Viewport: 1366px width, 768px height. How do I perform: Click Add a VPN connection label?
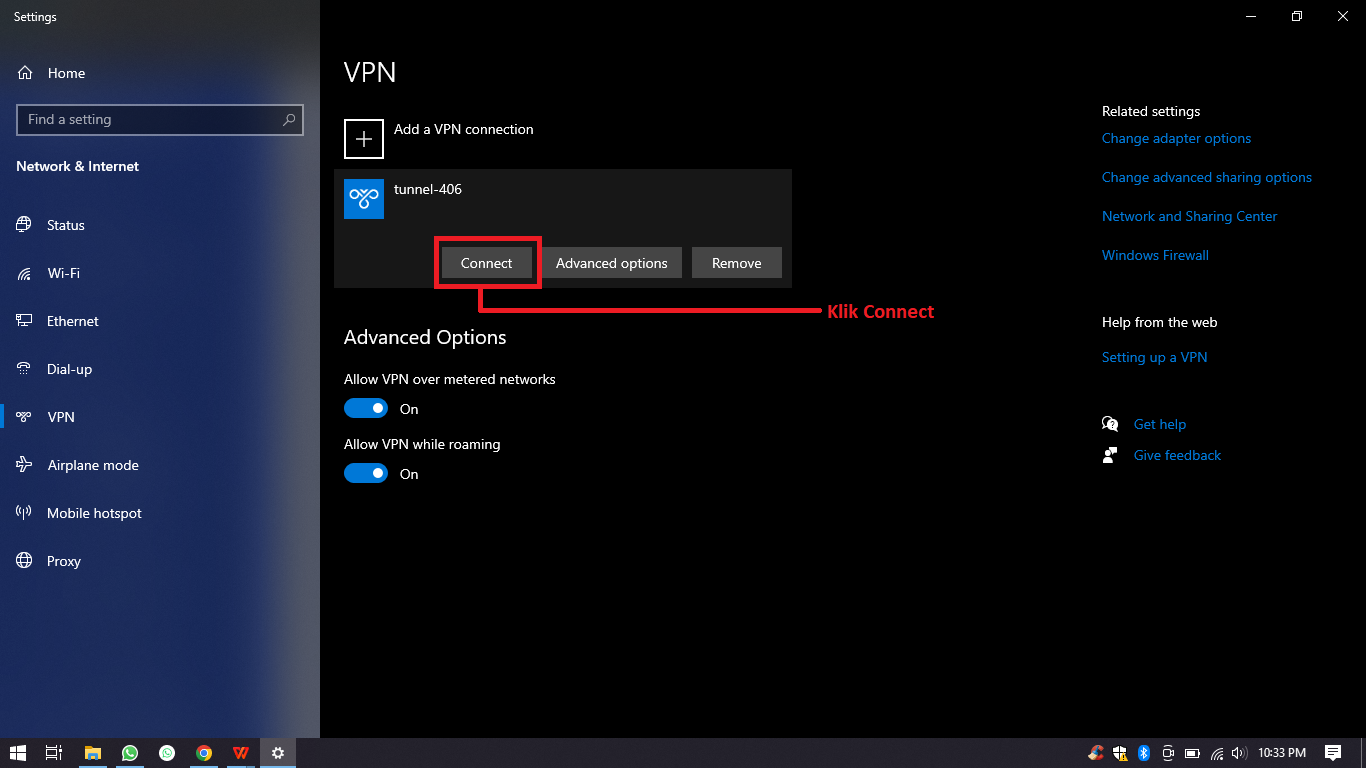pos(464,129)
